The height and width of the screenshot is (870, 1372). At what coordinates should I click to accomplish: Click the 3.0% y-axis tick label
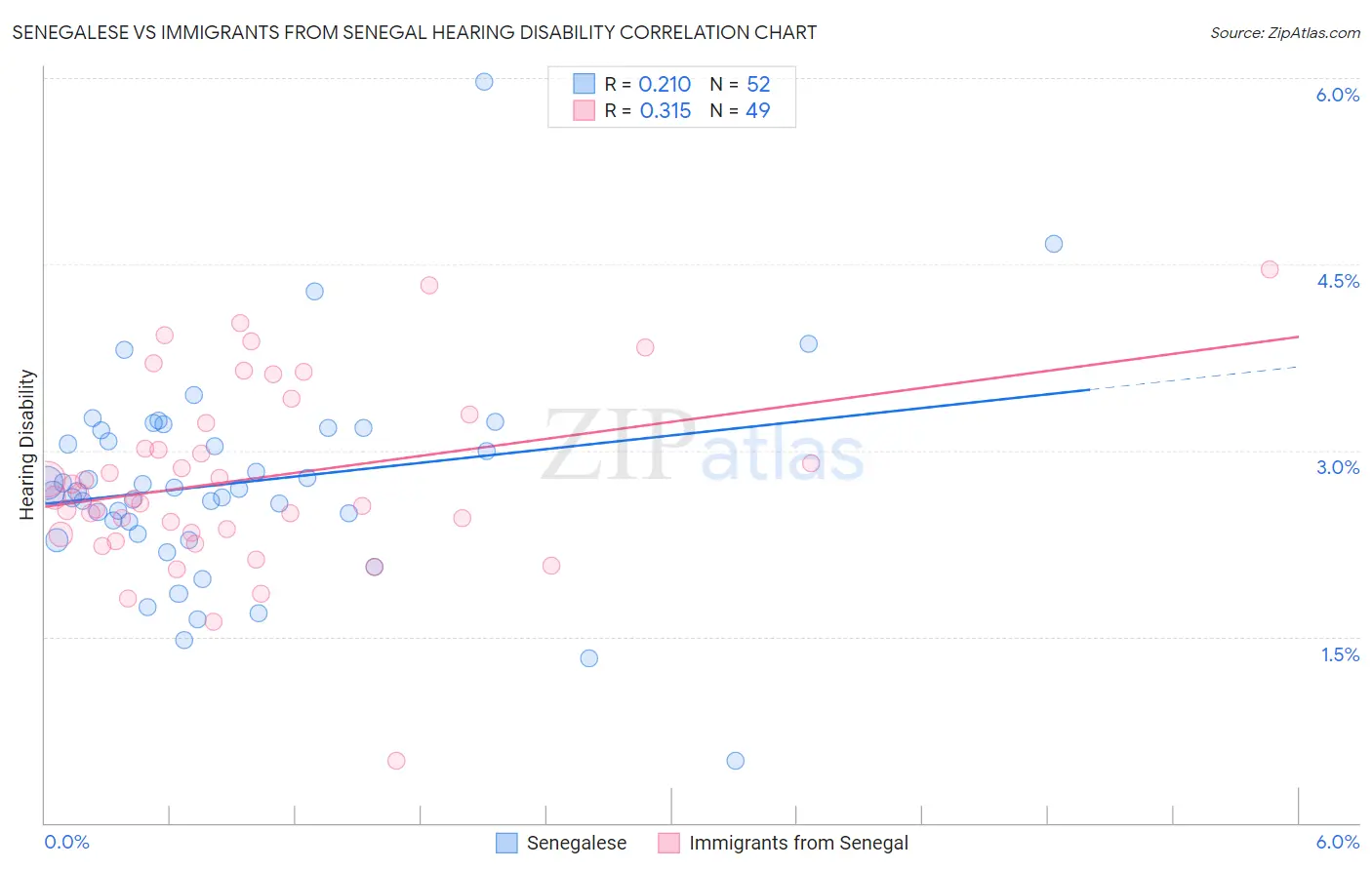pos(1338,467)
